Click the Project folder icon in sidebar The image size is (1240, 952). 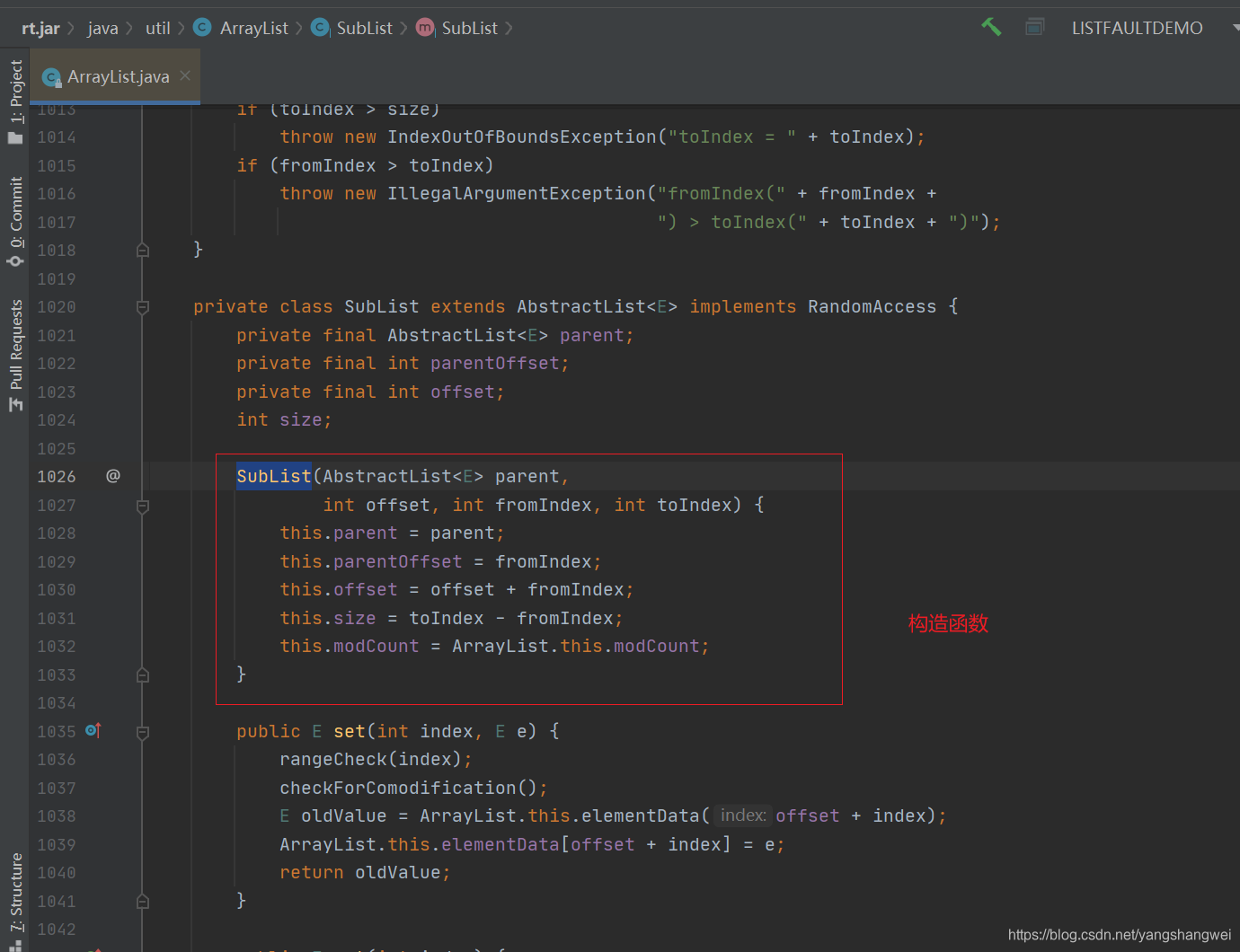point(15,137)
